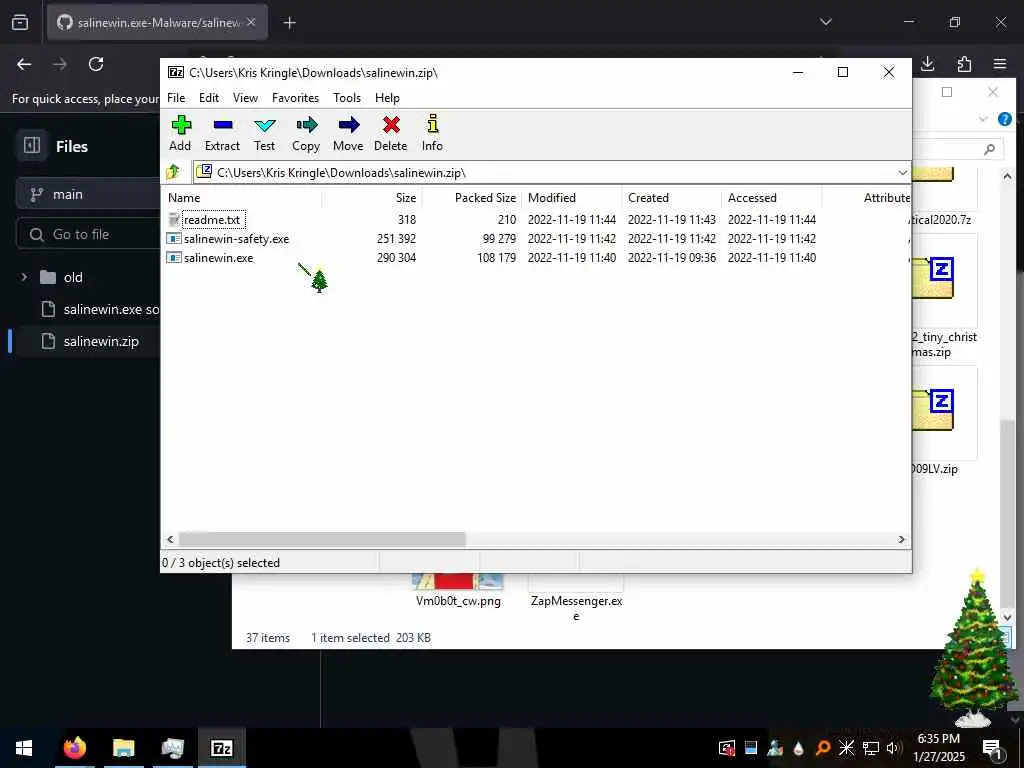Click the Explorer vertical scrollbar down arrow
Viewport: 1024px width, 768px height.
pos(1006,616)
